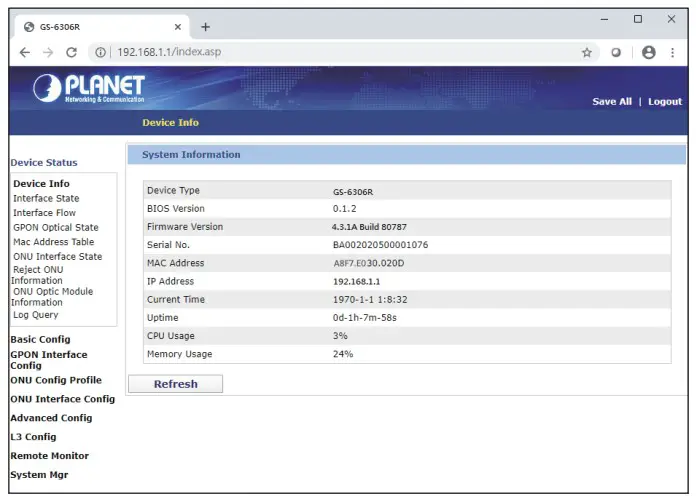Image resolution: width=696 pixels, height=500 pixels.
Task: Expand the System Mgr section
Action: pyautogui.click(x=40, y=475)
